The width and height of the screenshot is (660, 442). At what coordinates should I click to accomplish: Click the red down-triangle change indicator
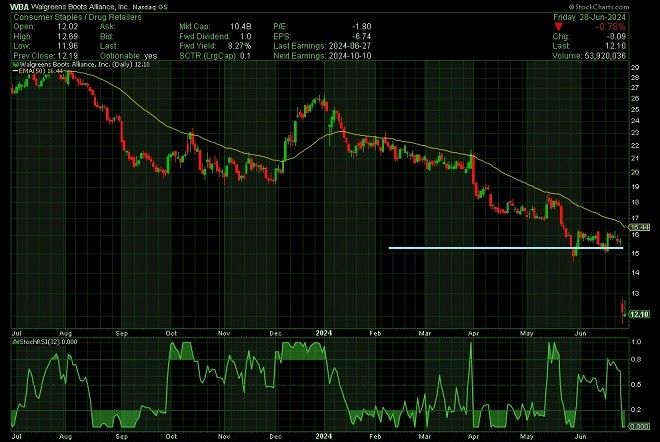pos(558,27)
